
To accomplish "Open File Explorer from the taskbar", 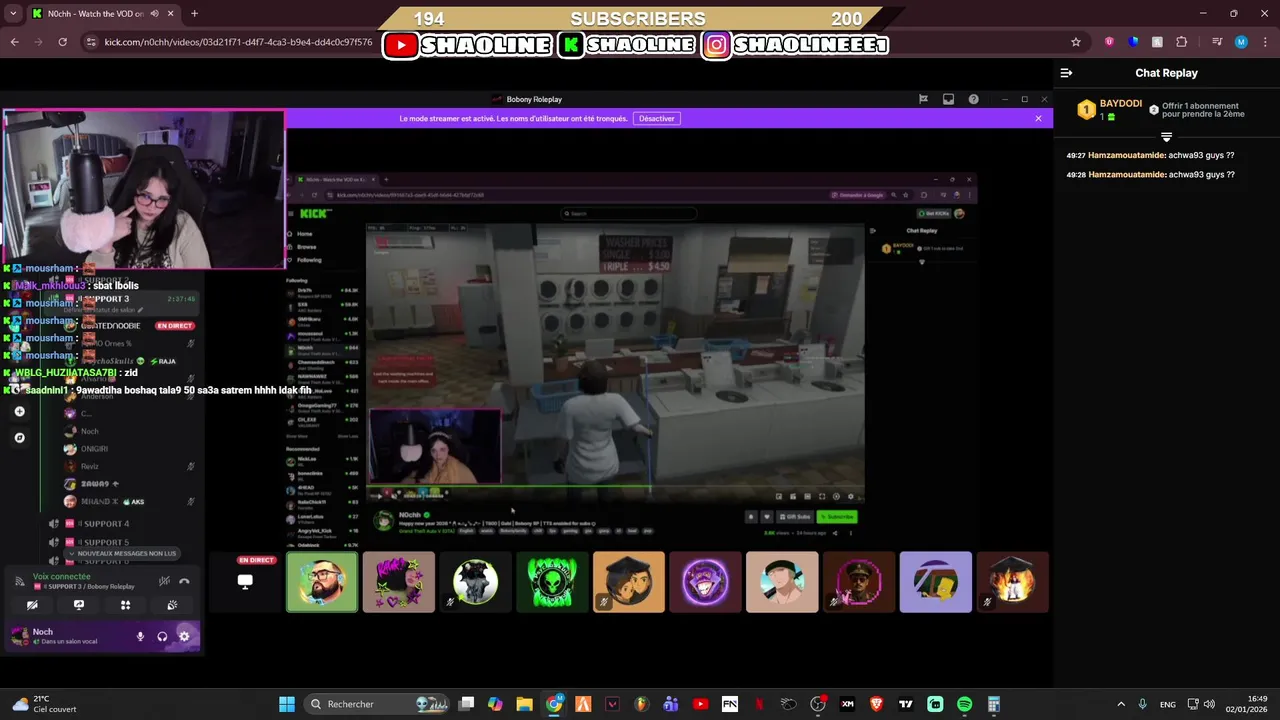I will [524, 704].
